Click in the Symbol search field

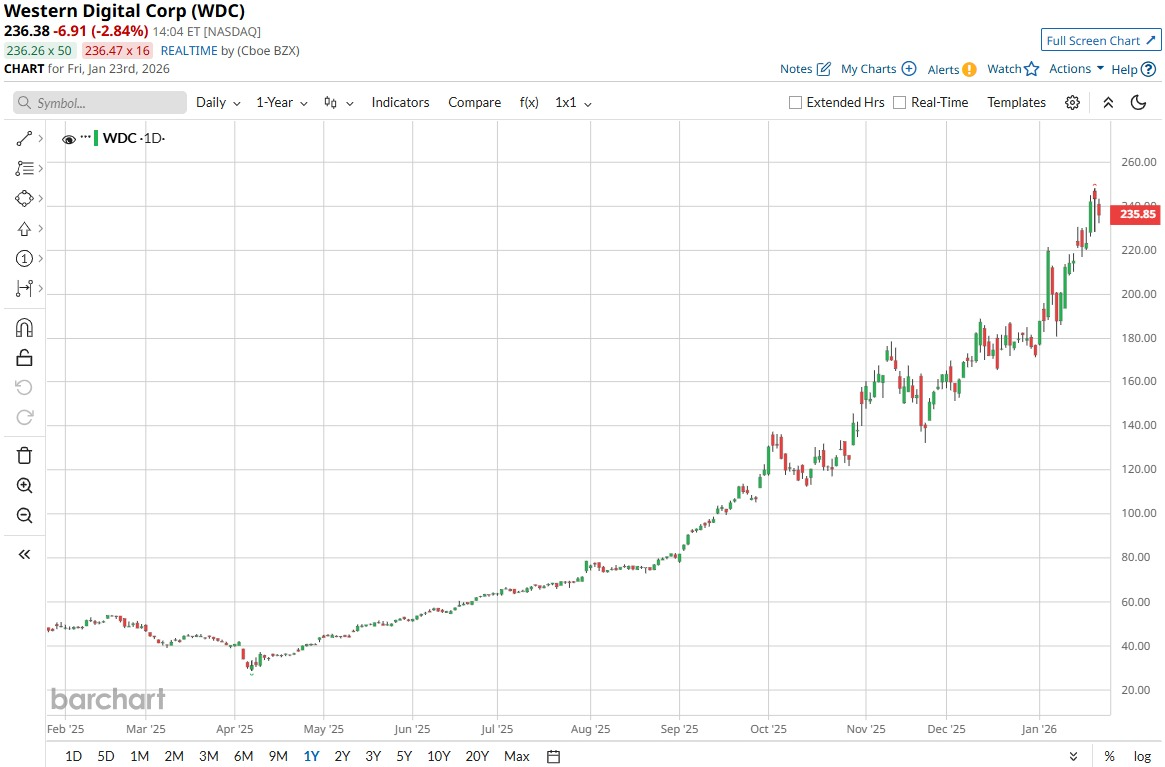click(100, 103)
